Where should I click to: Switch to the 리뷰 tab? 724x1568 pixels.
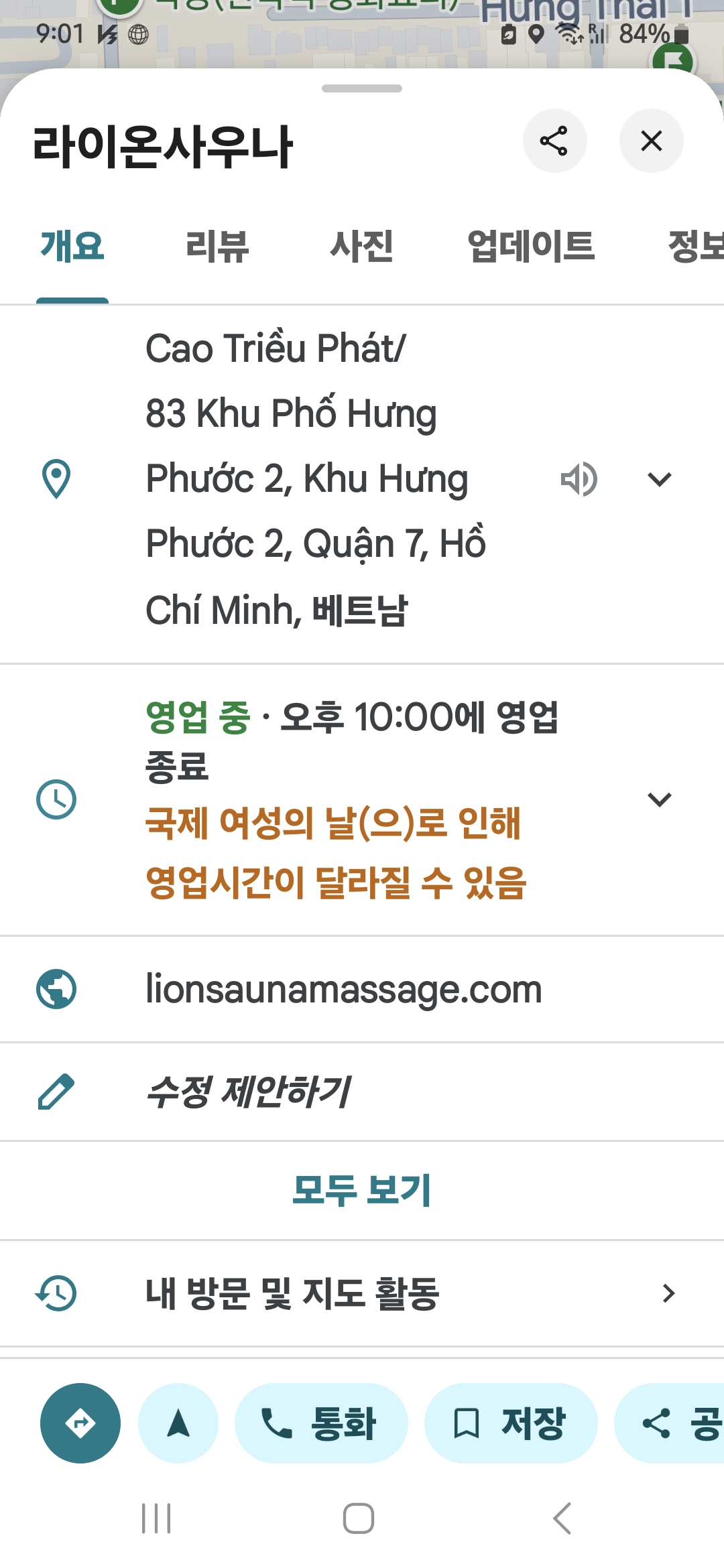pos(217,246)
